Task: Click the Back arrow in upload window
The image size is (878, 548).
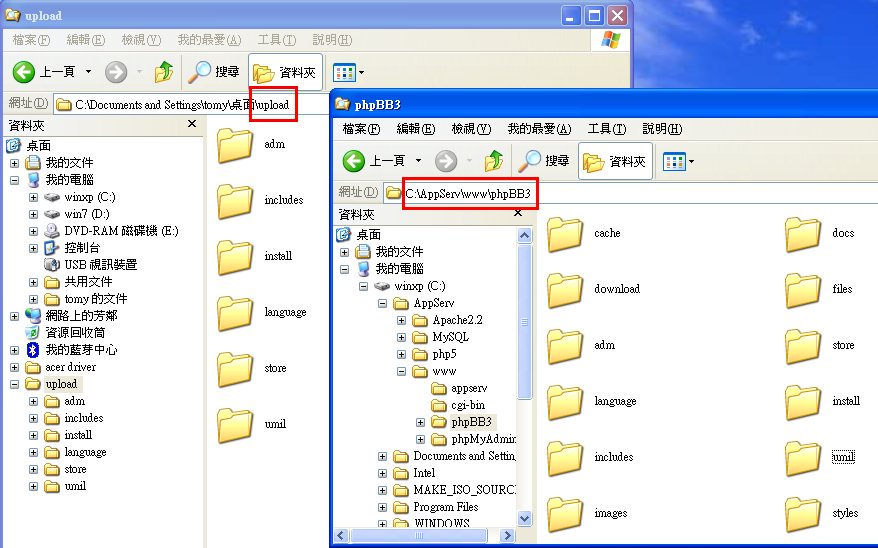Action: [25, 72]
